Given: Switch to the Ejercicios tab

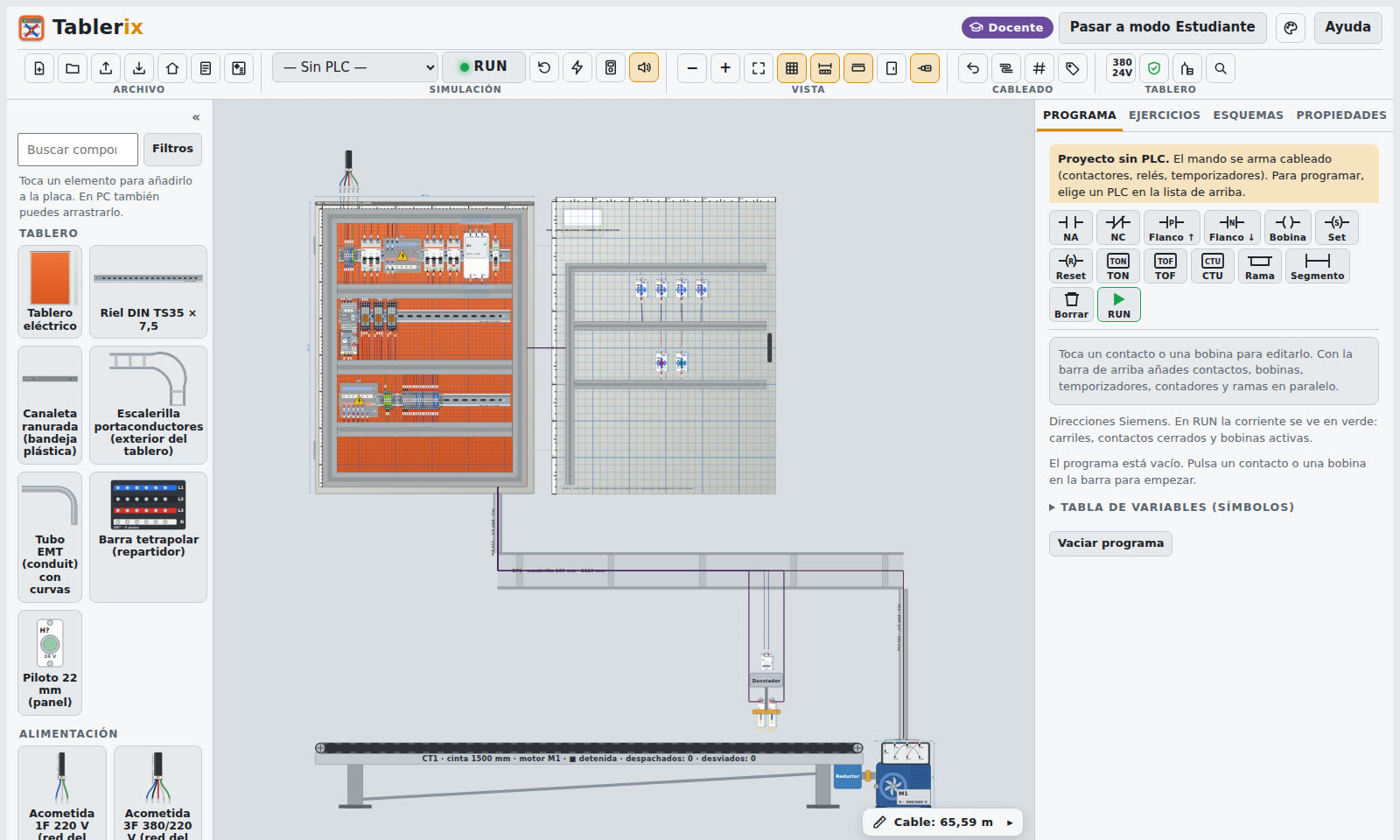Looking at the screenshot, I should (1165, 115).
